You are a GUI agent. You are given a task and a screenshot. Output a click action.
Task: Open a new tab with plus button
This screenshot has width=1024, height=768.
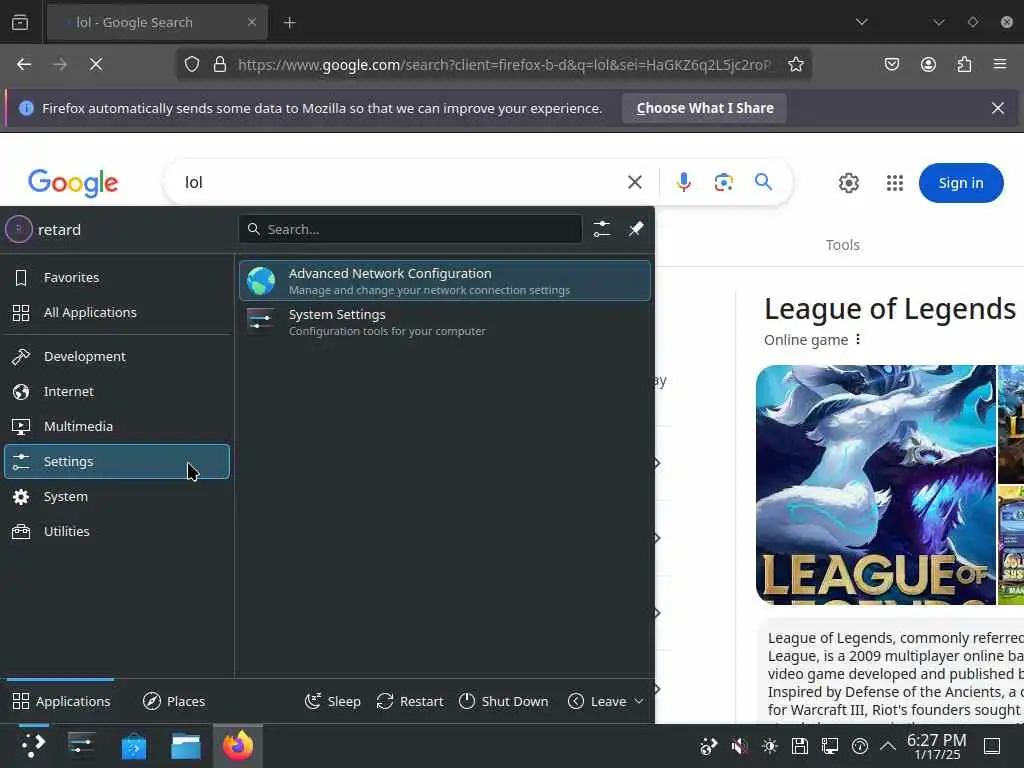tap(290, 23)
